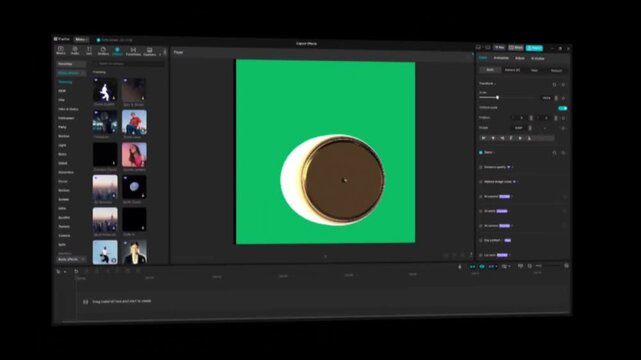The width and height of the screenshot is (641, 360).
Task: Click the zoom-to-fit timeline icon
Action: 566,266
